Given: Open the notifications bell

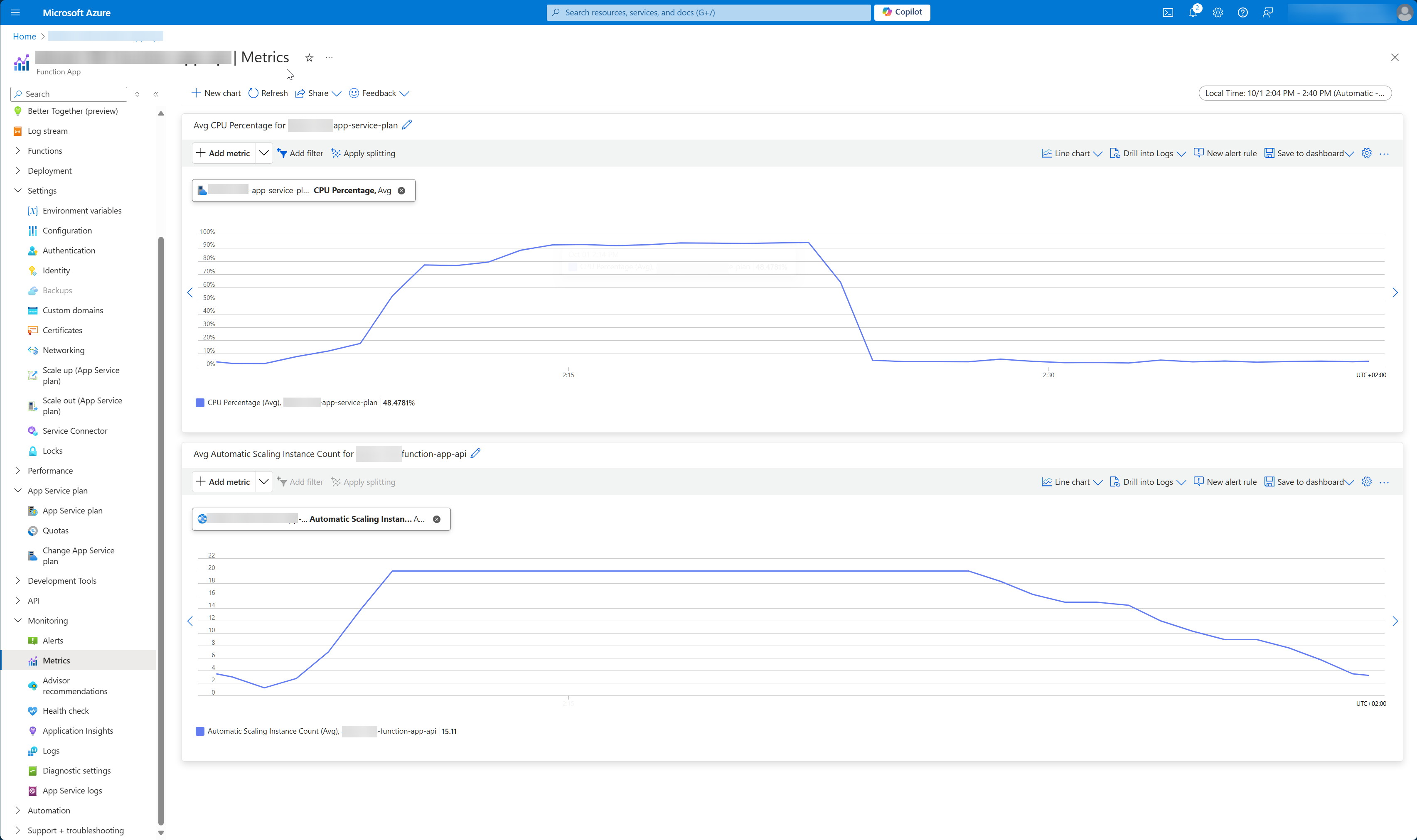Looking at the screenshot, I should [1193, 12].
